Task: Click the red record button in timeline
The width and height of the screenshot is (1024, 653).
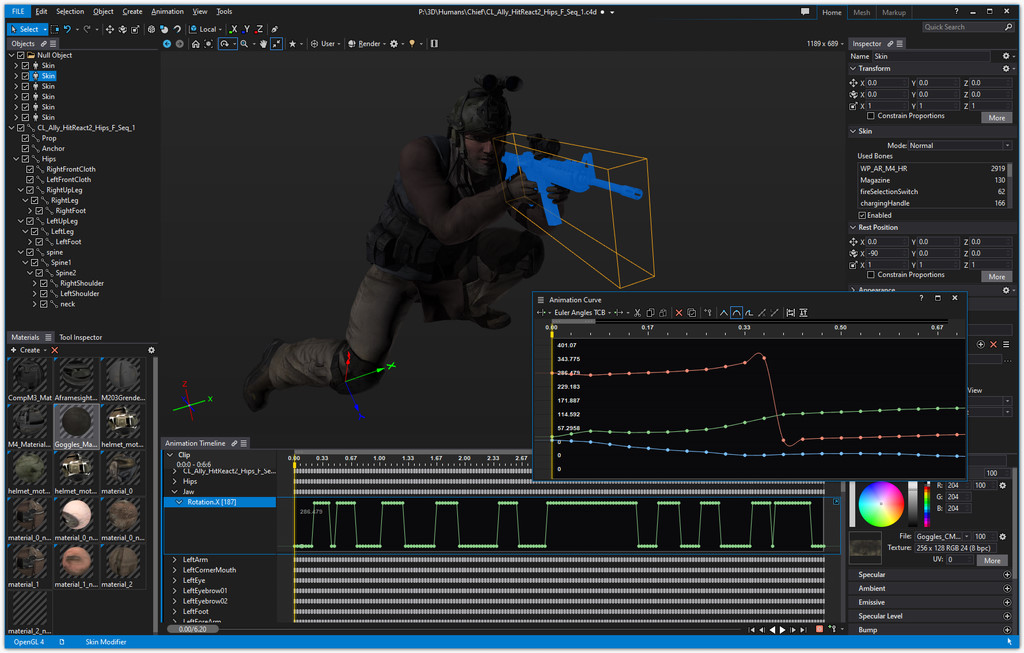Action: pos(819,629)
